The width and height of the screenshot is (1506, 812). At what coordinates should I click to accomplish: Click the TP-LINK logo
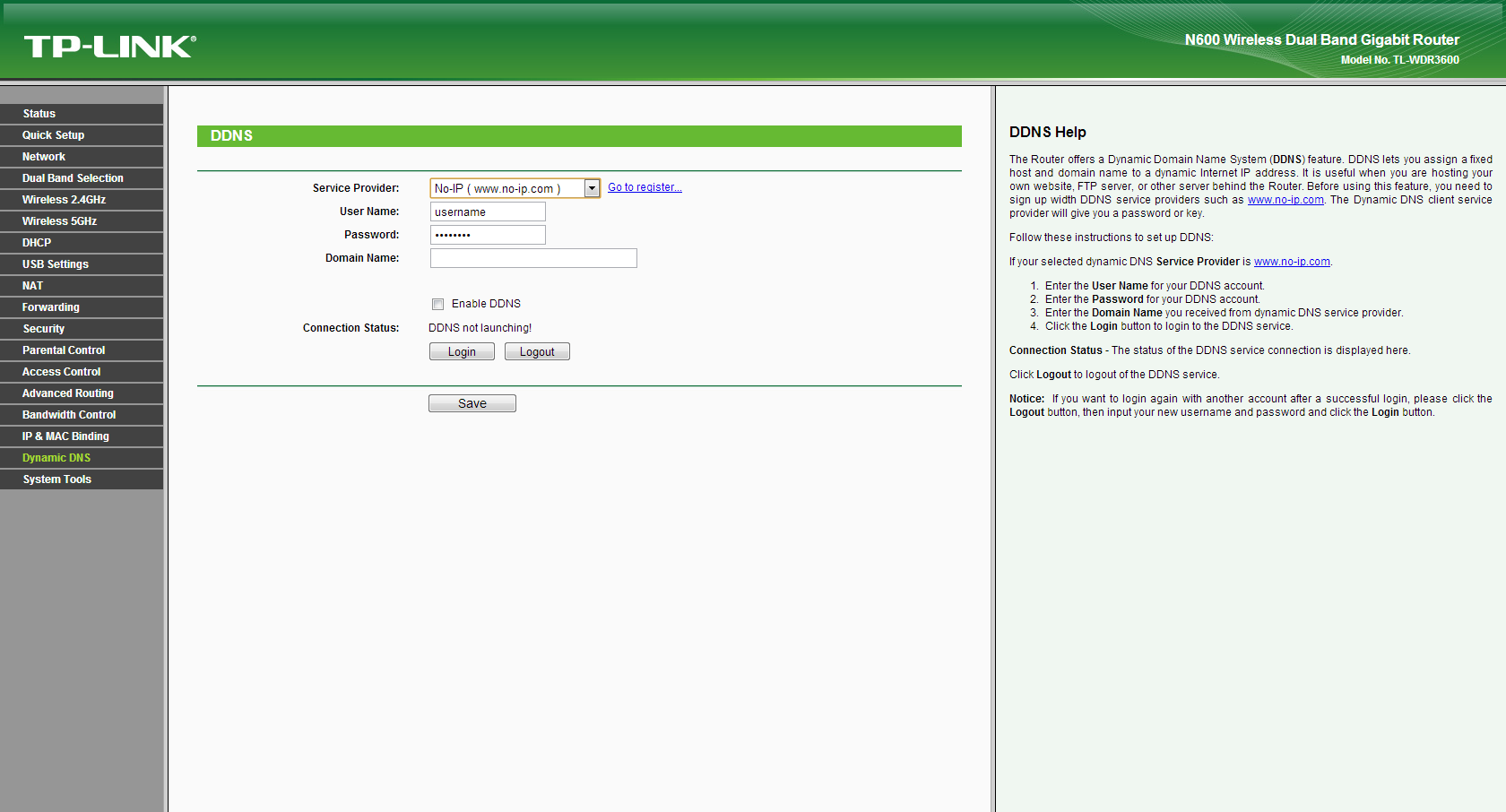pyautogui.click(x=109, y=47)
